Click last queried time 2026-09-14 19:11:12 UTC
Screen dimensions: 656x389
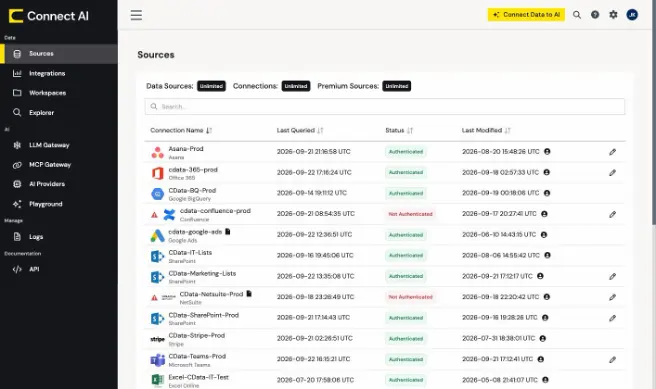312,193
